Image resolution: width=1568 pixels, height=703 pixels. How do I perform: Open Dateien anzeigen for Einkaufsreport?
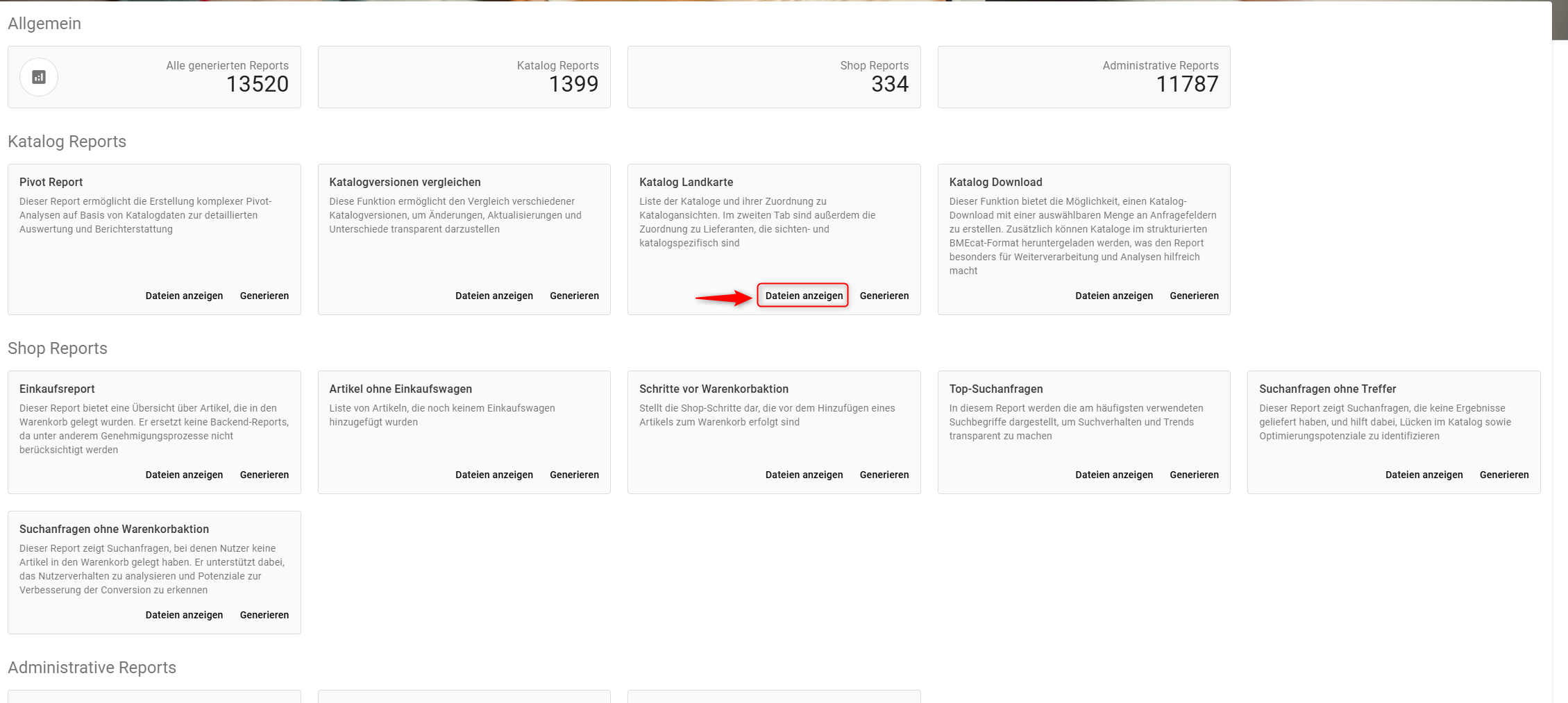(184, 475)
